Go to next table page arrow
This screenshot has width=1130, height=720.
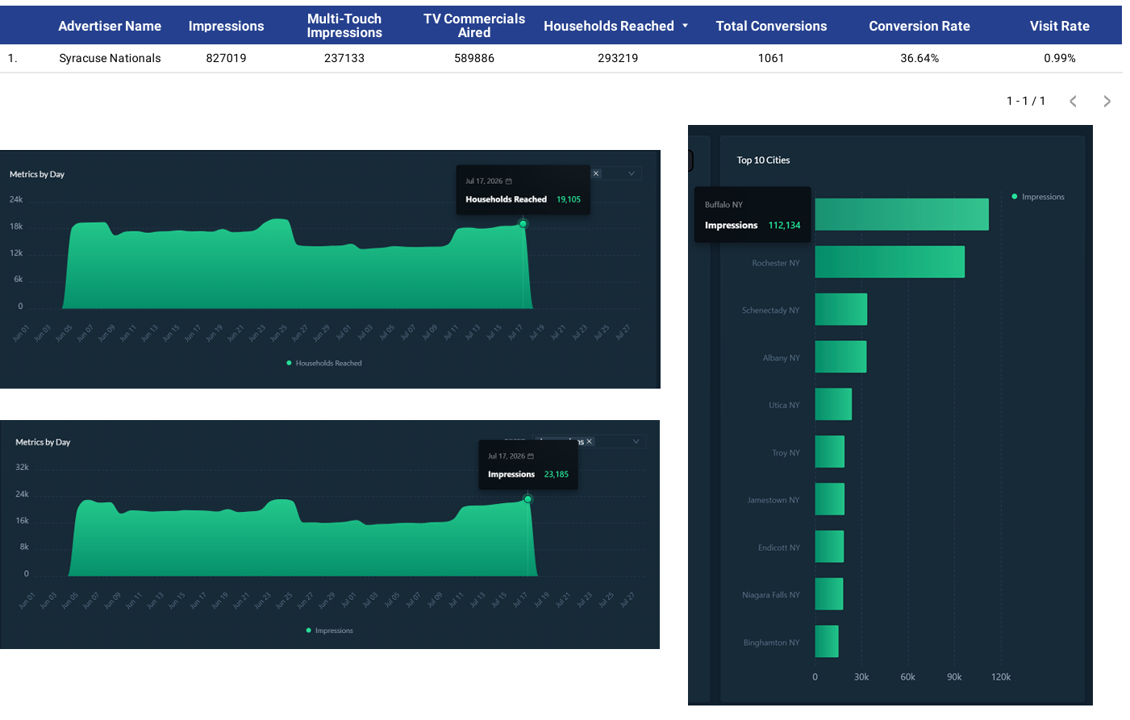click(x=1107, y=102)
